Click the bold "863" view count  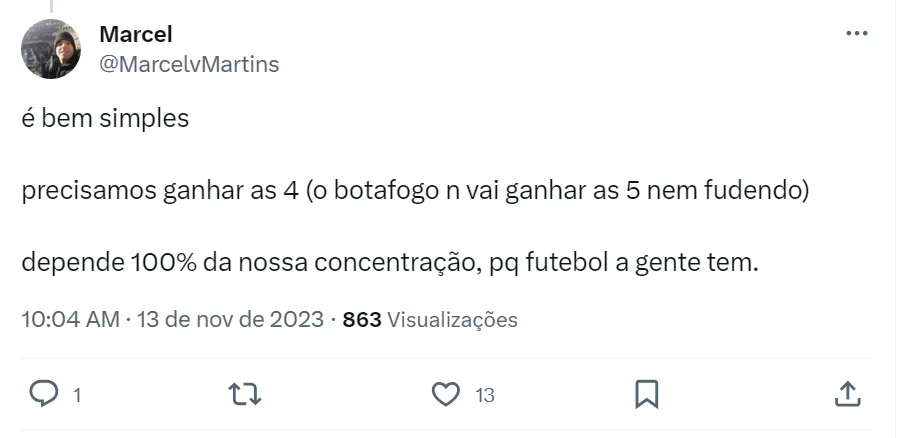pyautogui.click(x=361, y=320)
